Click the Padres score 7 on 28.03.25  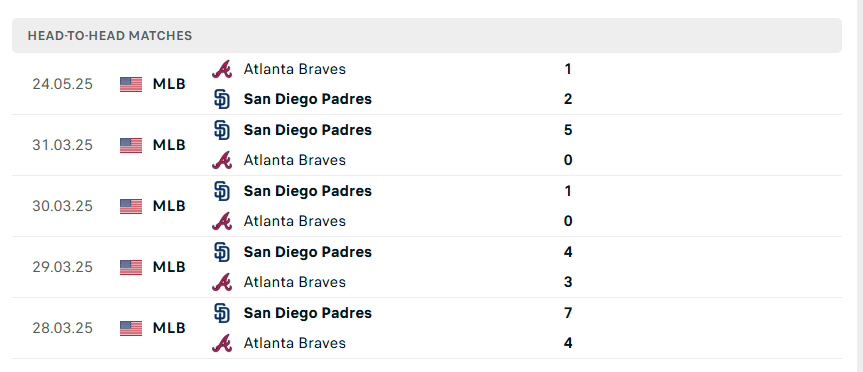coord(568,313)
